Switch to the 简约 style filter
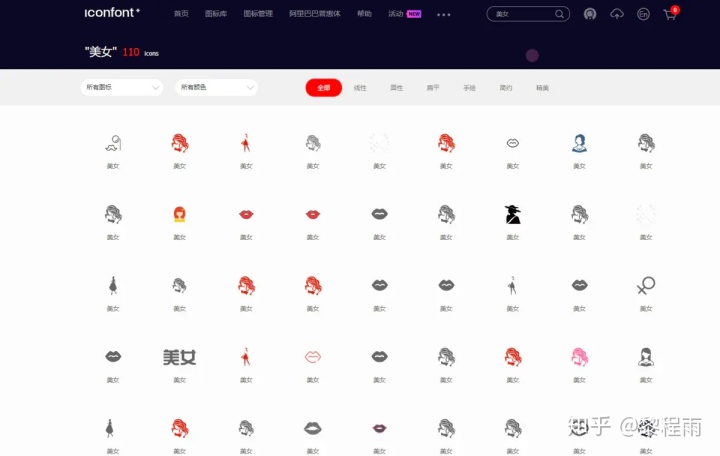720x456 pixels. coord(506,88)
